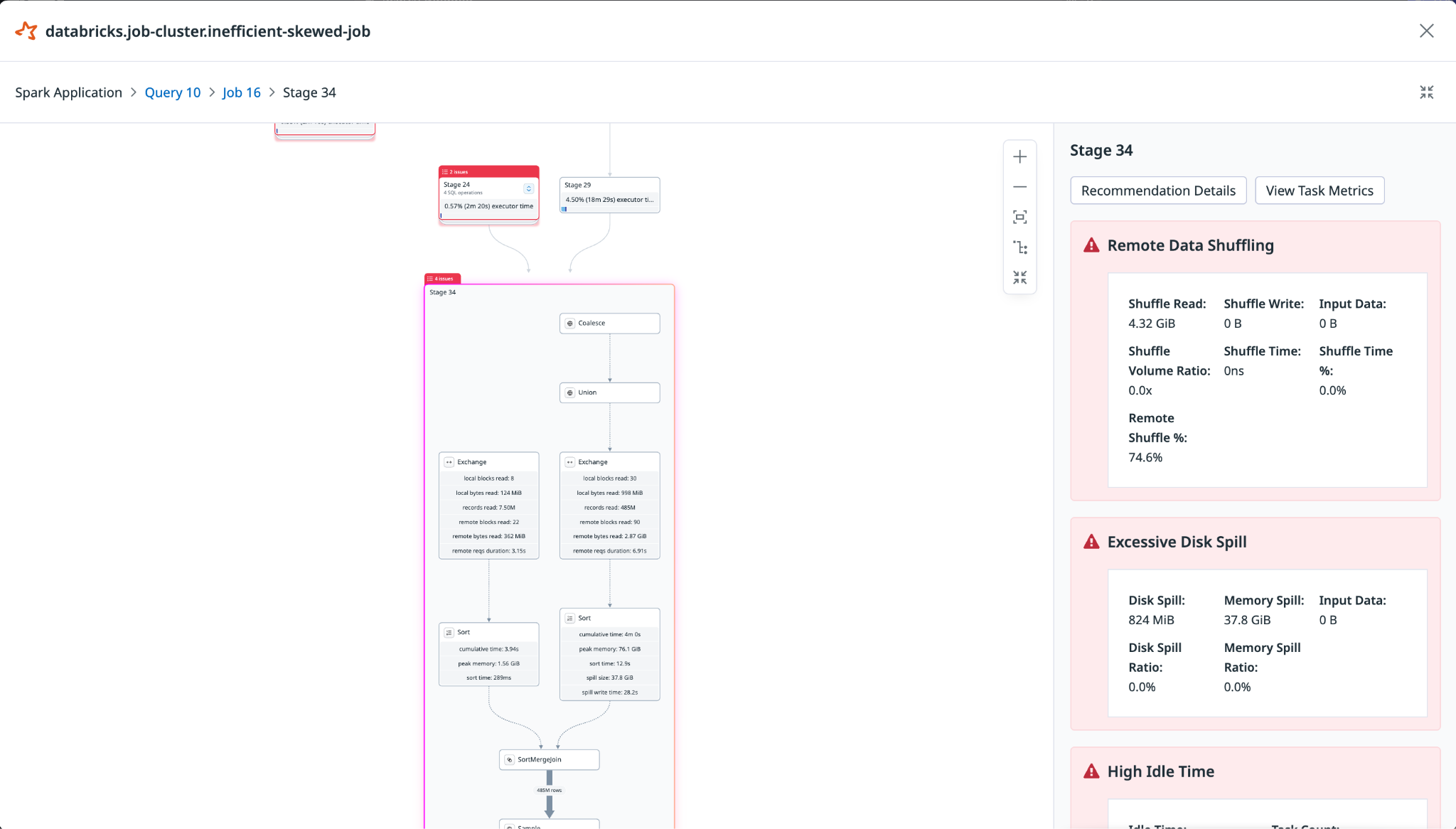Click 'peak memory: 1.56 GiB' row
Viewport: 1456px width, 829px height.
[x=488, y=663]
